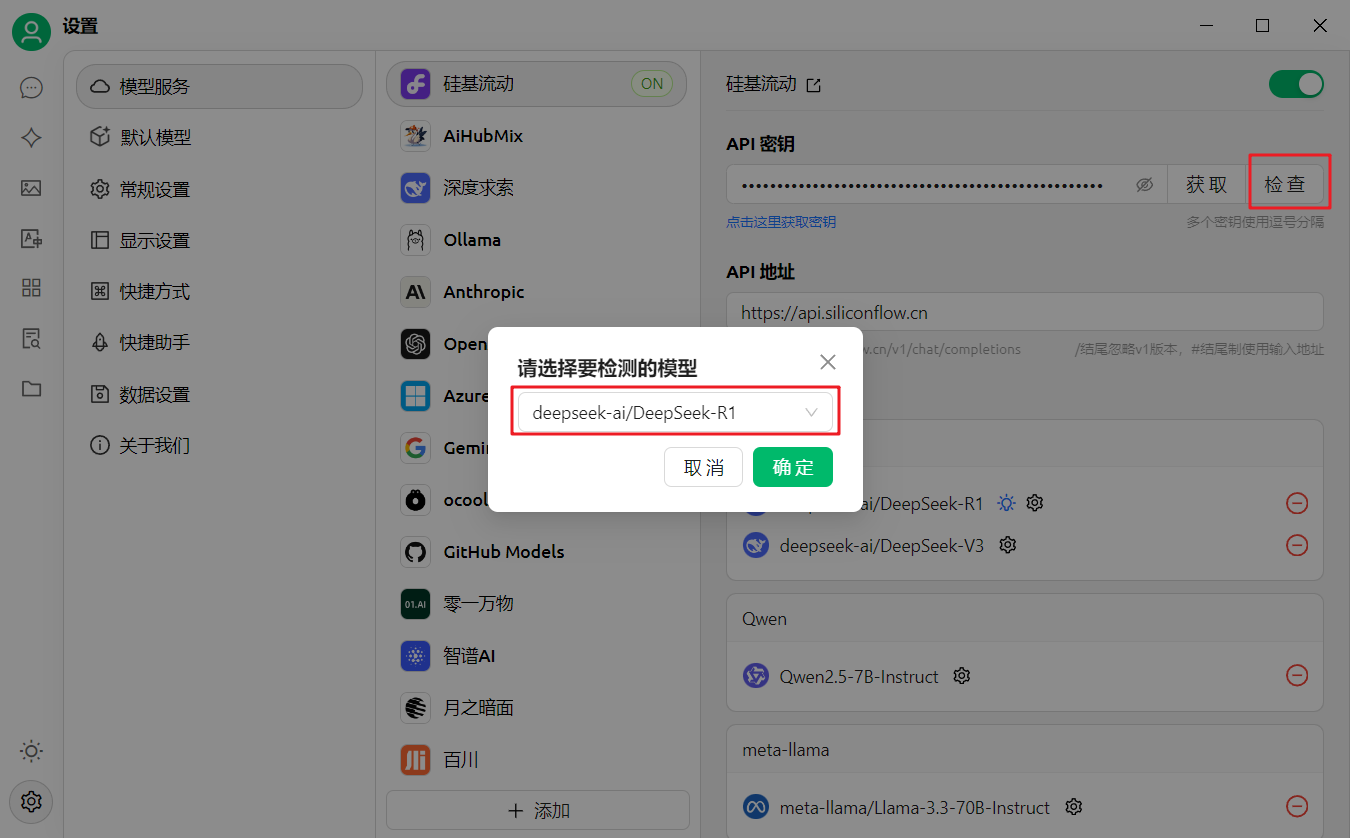Select the 深度求索 provider
Viewport: 1350px width, 838px height.
tap(537, 188)
